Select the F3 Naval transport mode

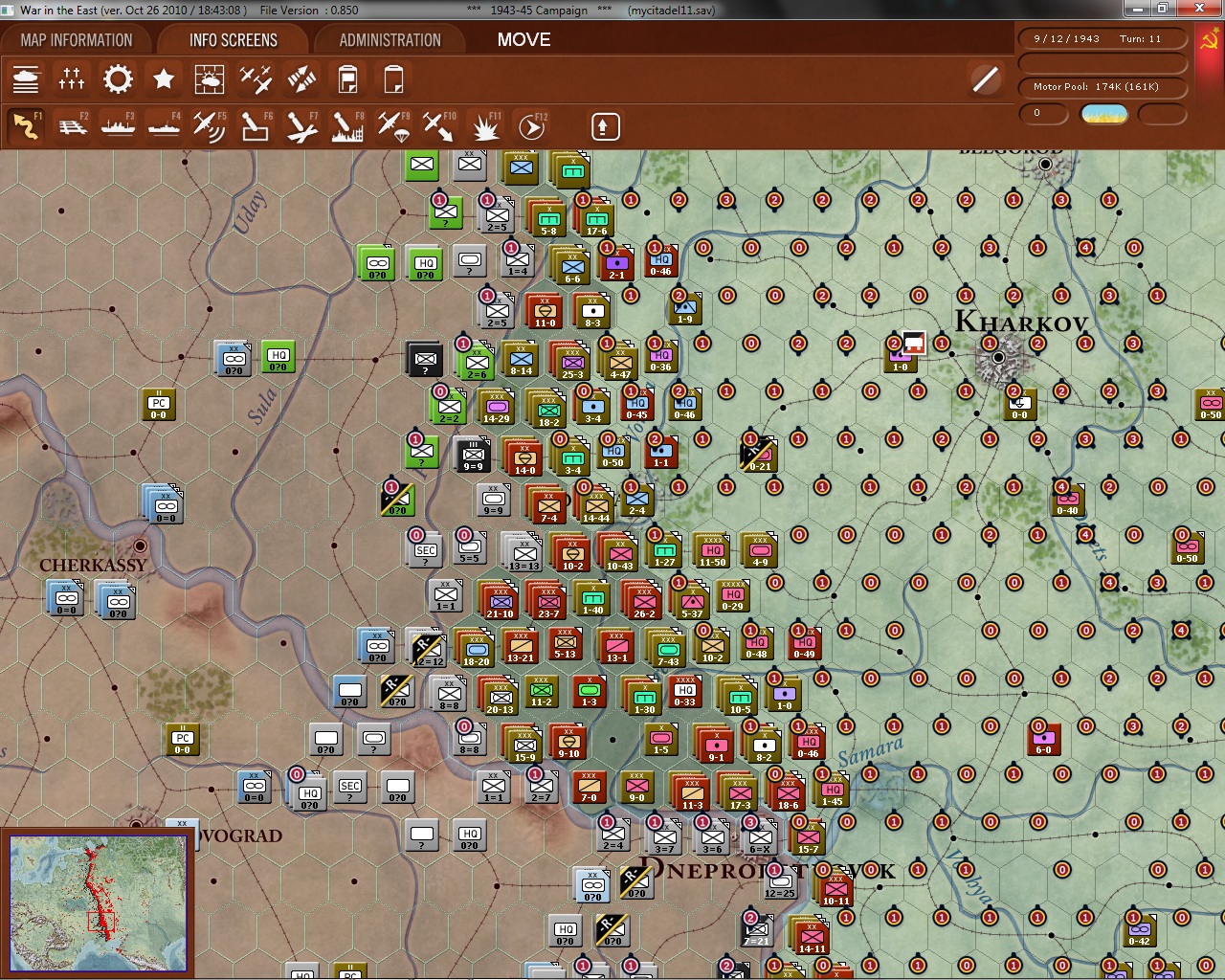[x=118, y=126]
